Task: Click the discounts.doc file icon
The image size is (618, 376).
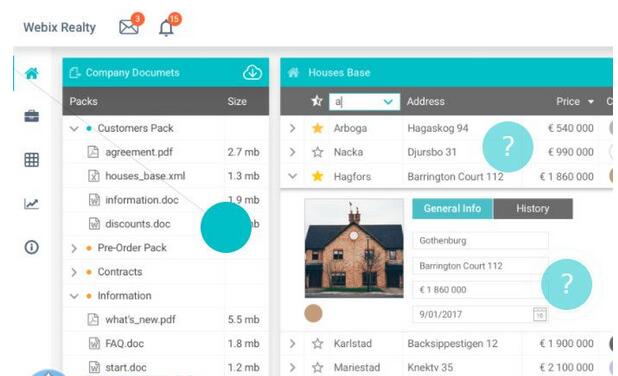Action: click(x=94, y=224)
